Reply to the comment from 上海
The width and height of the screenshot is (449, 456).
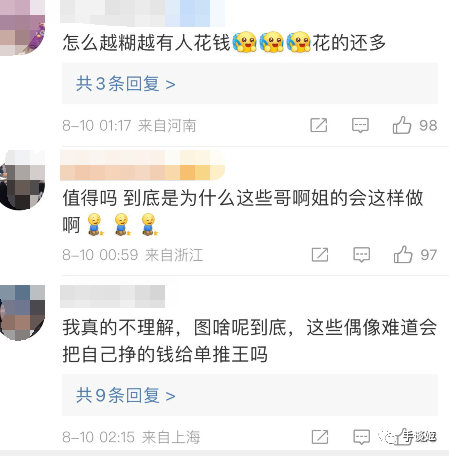(x=362, y=437)
